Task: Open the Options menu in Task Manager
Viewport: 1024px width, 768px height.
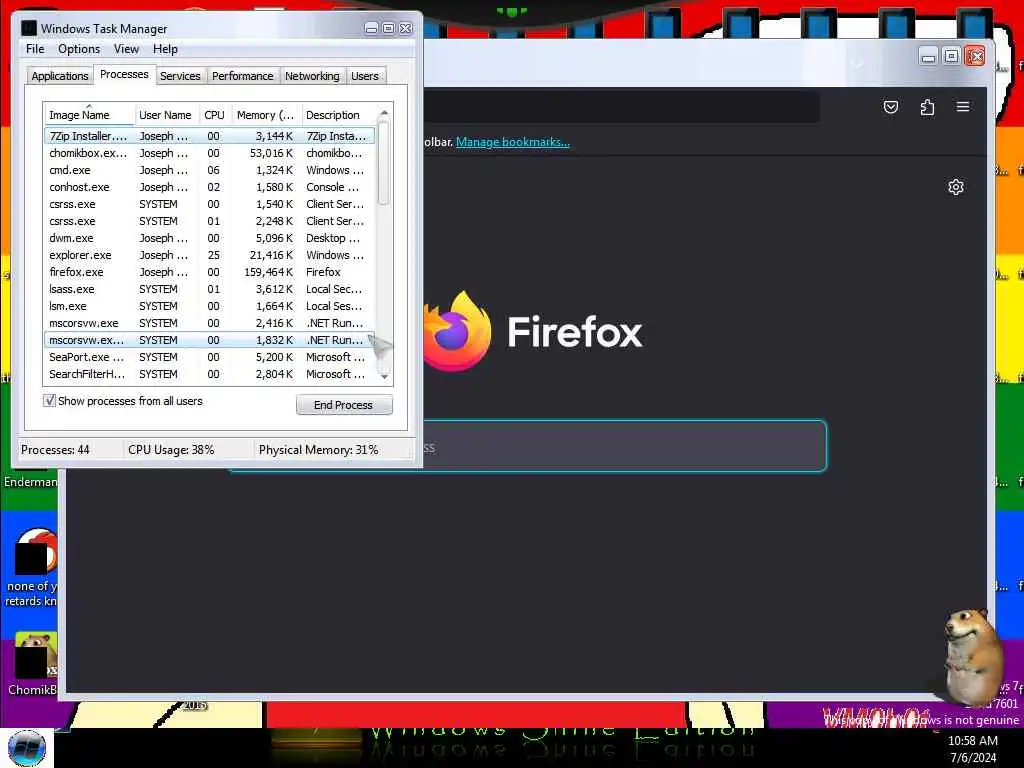Action: 79,49
